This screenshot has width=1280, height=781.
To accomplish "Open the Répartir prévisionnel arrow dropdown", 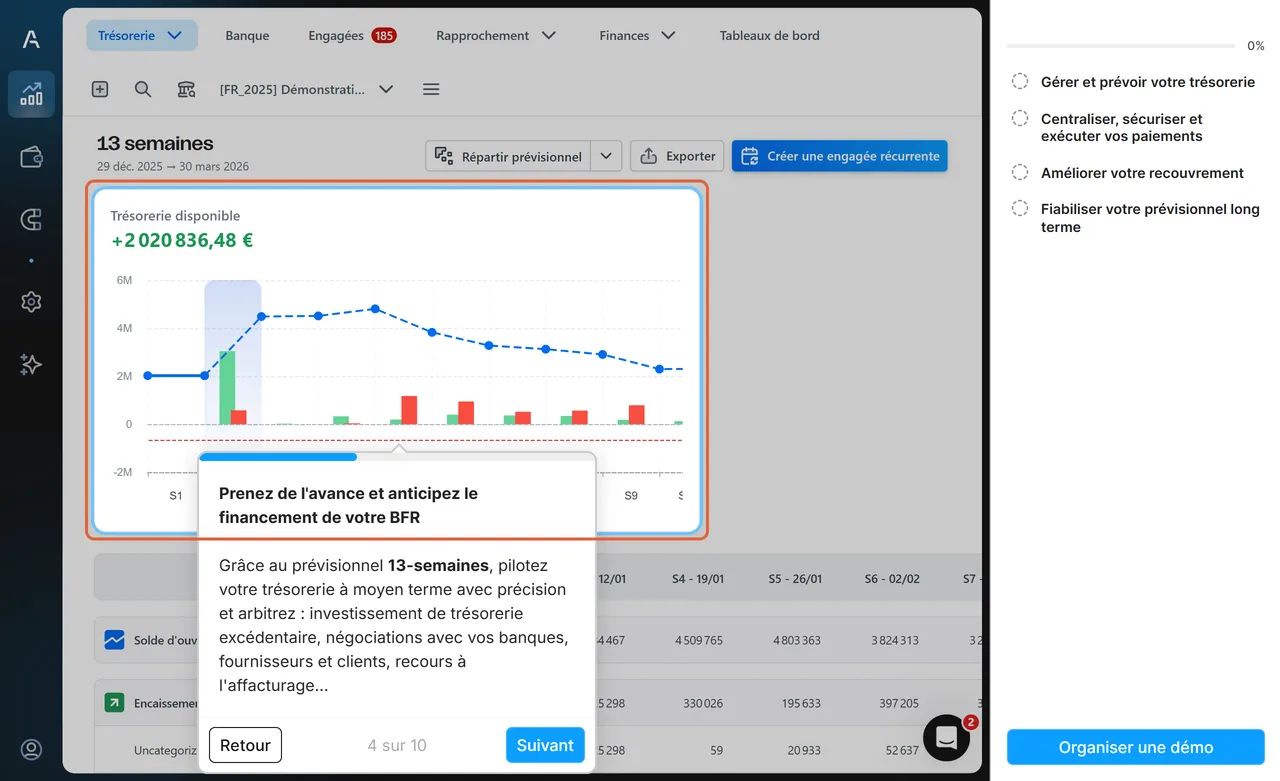I will click(606, 156).
